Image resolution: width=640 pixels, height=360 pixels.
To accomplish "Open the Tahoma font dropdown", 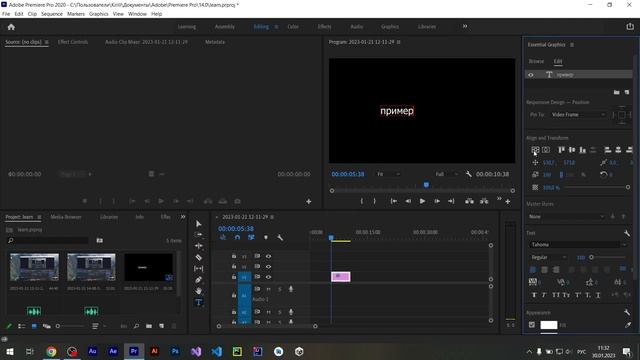I will (578, 244).
